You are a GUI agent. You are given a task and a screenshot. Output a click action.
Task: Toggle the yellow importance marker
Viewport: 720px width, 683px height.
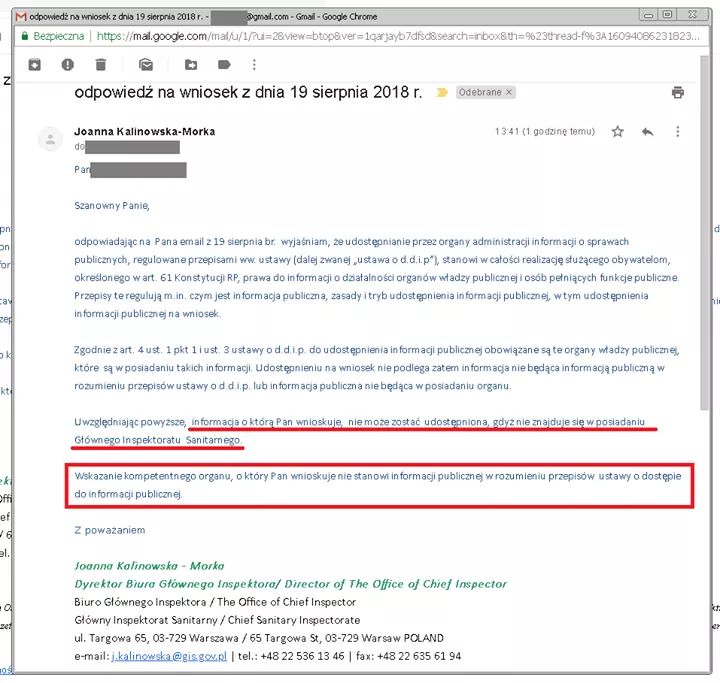click(x=442, y=92)
